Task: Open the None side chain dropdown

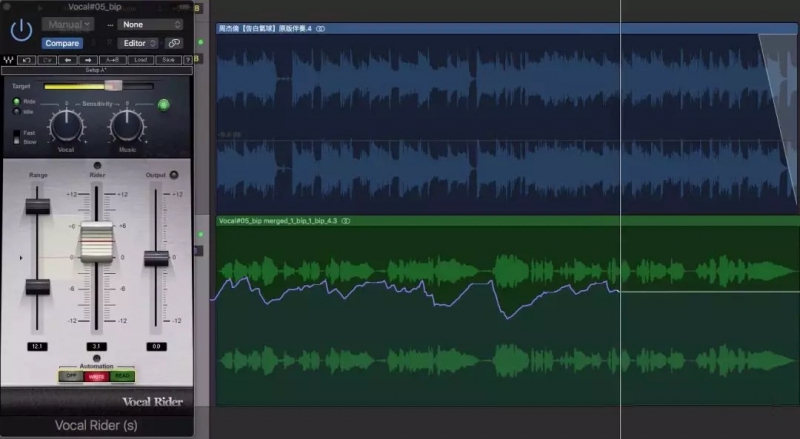Action: coord(150,25)
